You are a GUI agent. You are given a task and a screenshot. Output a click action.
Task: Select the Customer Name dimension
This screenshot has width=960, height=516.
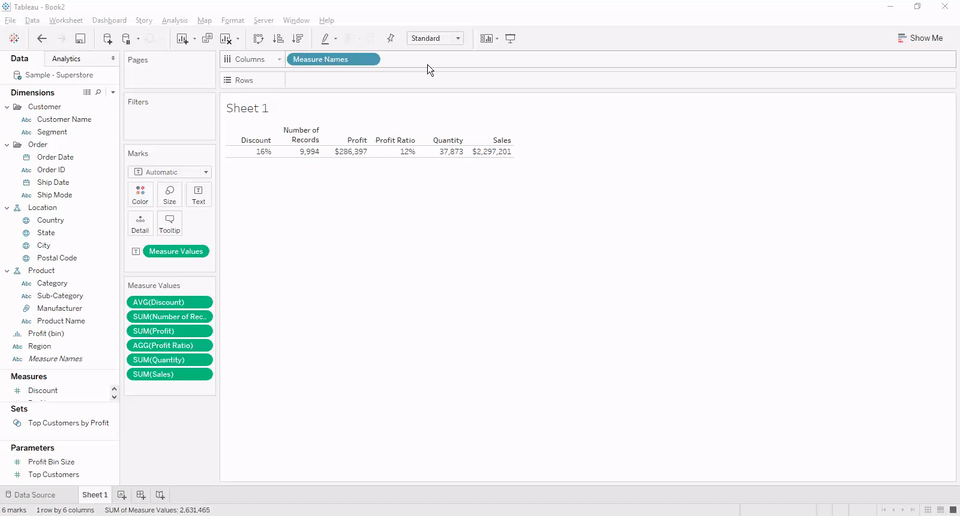click(64, 119)
